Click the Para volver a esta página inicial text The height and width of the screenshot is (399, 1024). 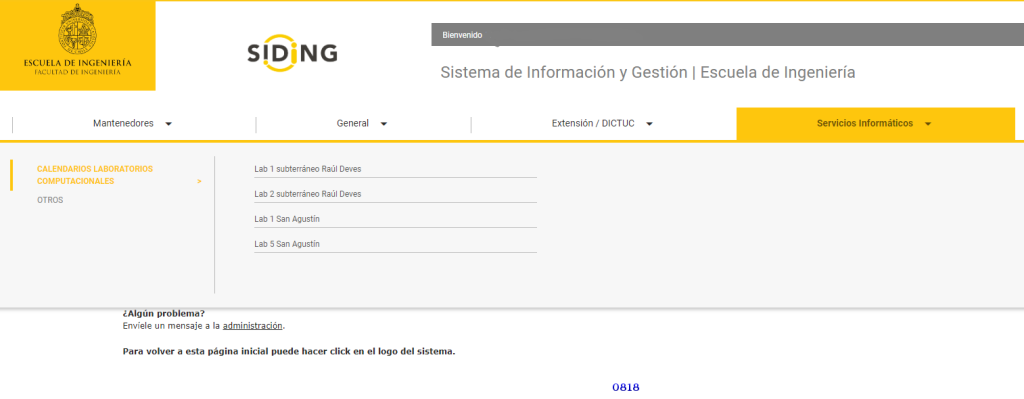coord(289,351)
